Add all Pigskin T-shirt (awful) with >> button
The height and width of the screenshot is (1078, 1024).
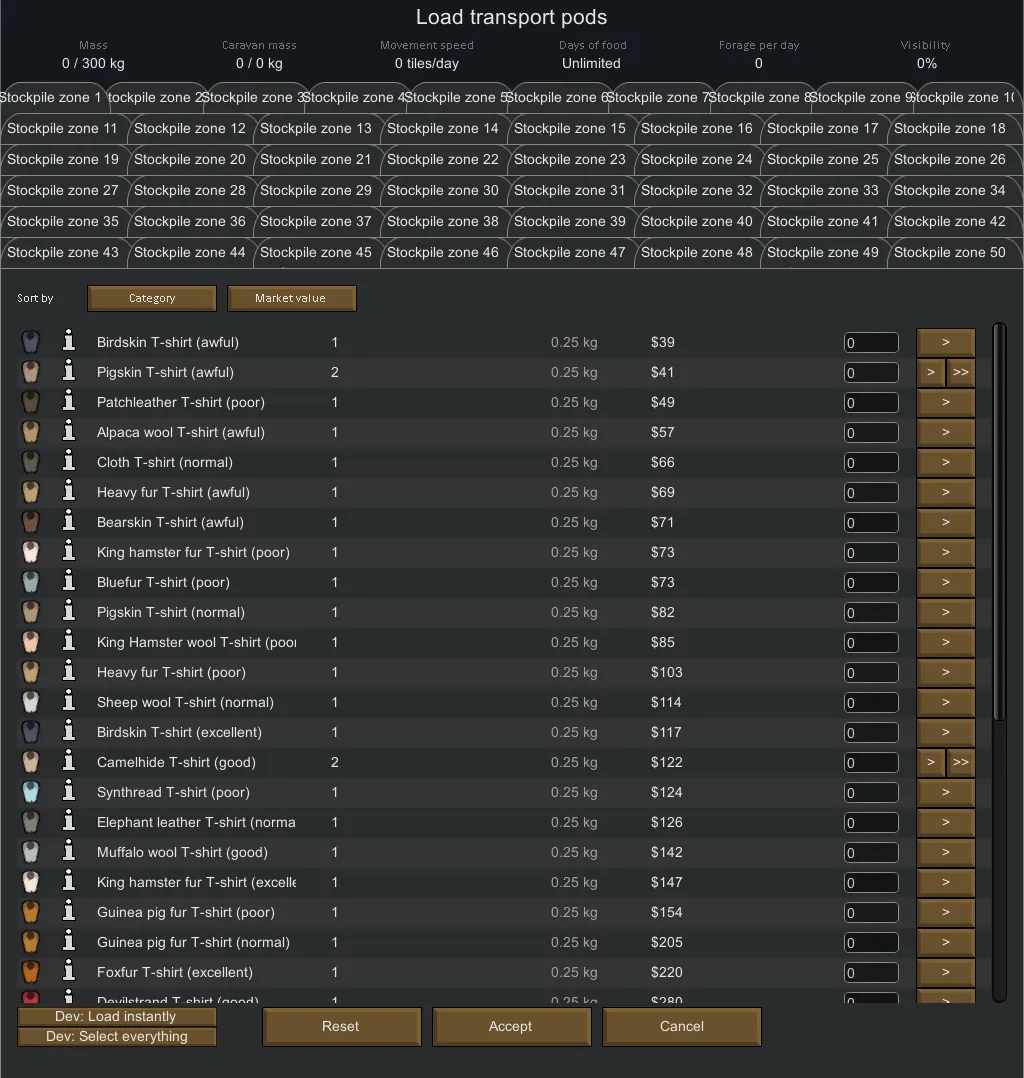pyautogui.click(x=960, y=372)
